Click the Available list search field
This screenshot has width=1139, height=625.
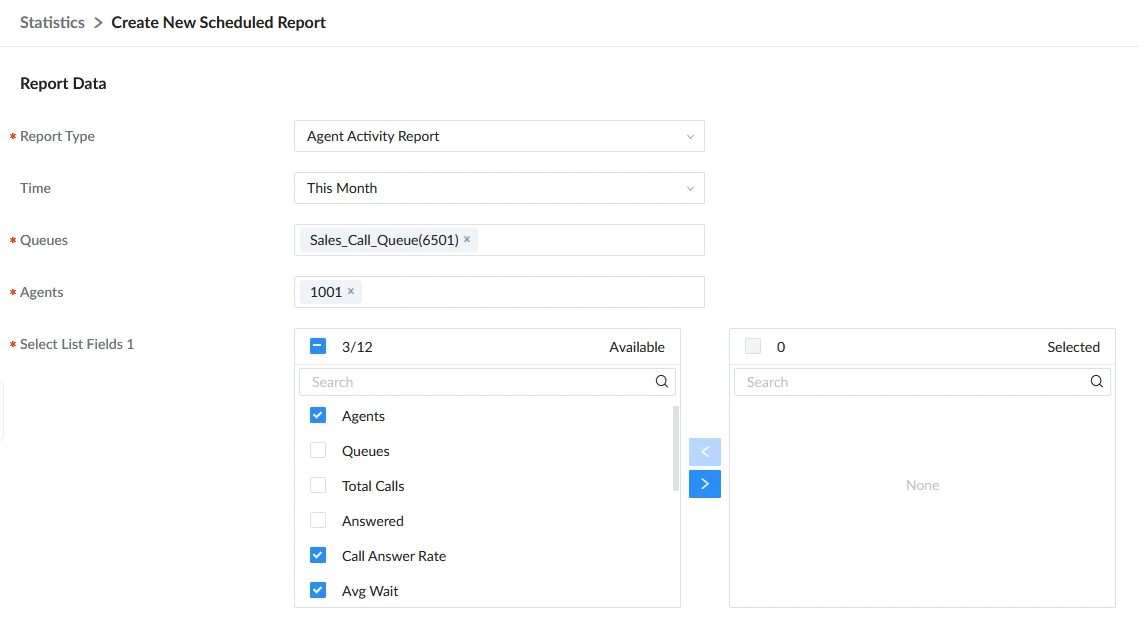pyautogui.click(x=487, y=382)
